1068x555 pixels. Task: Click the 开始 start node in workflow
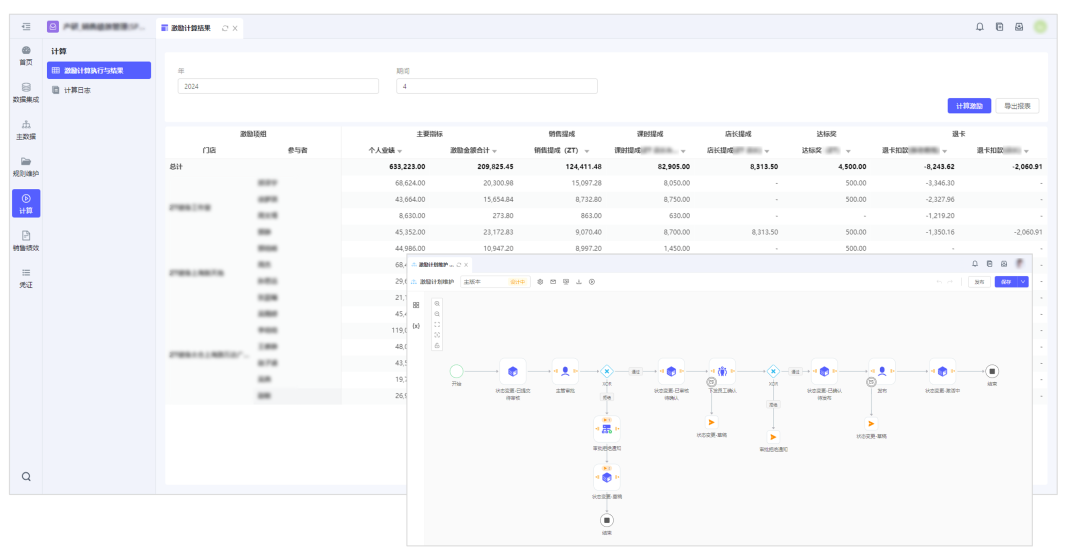click(457, 371)
